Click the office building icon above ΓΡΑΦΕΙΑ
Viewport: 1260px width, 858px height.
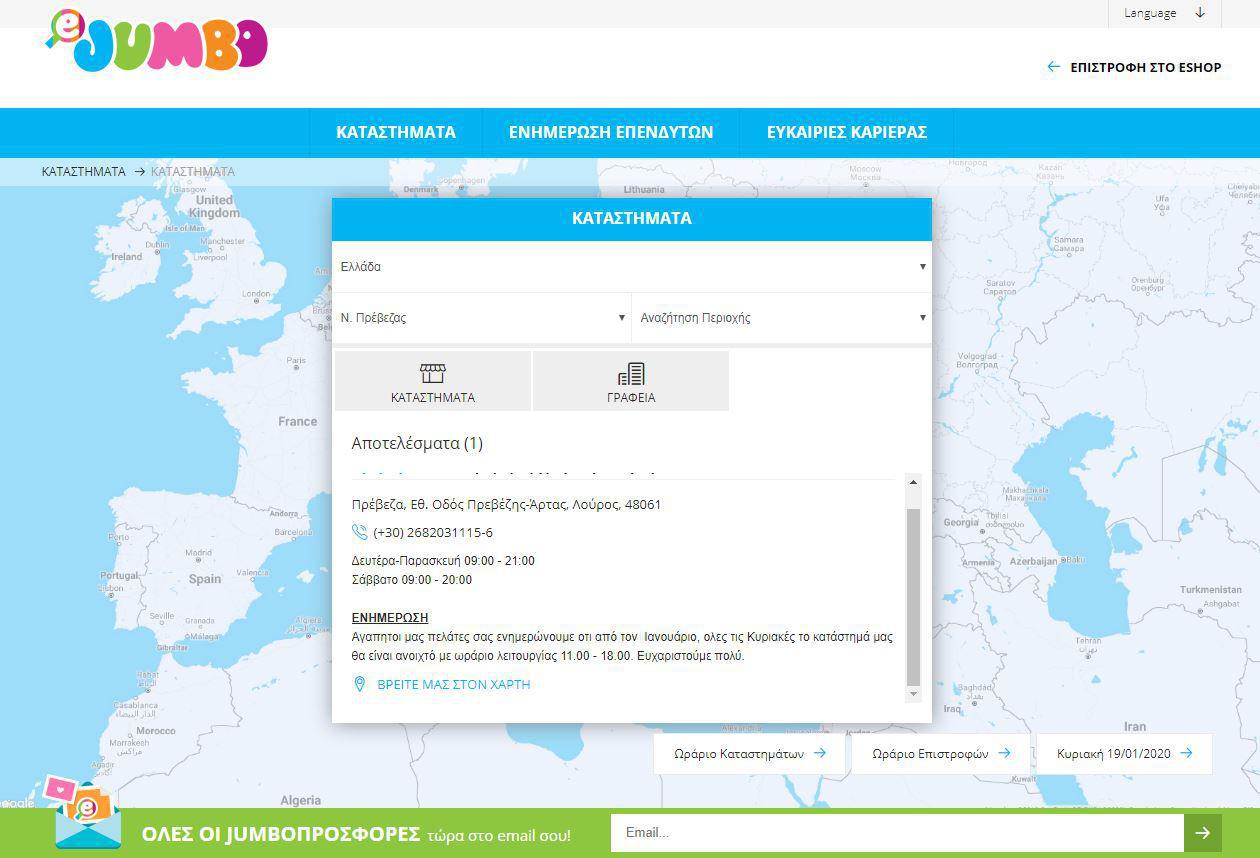coord(631,374)
